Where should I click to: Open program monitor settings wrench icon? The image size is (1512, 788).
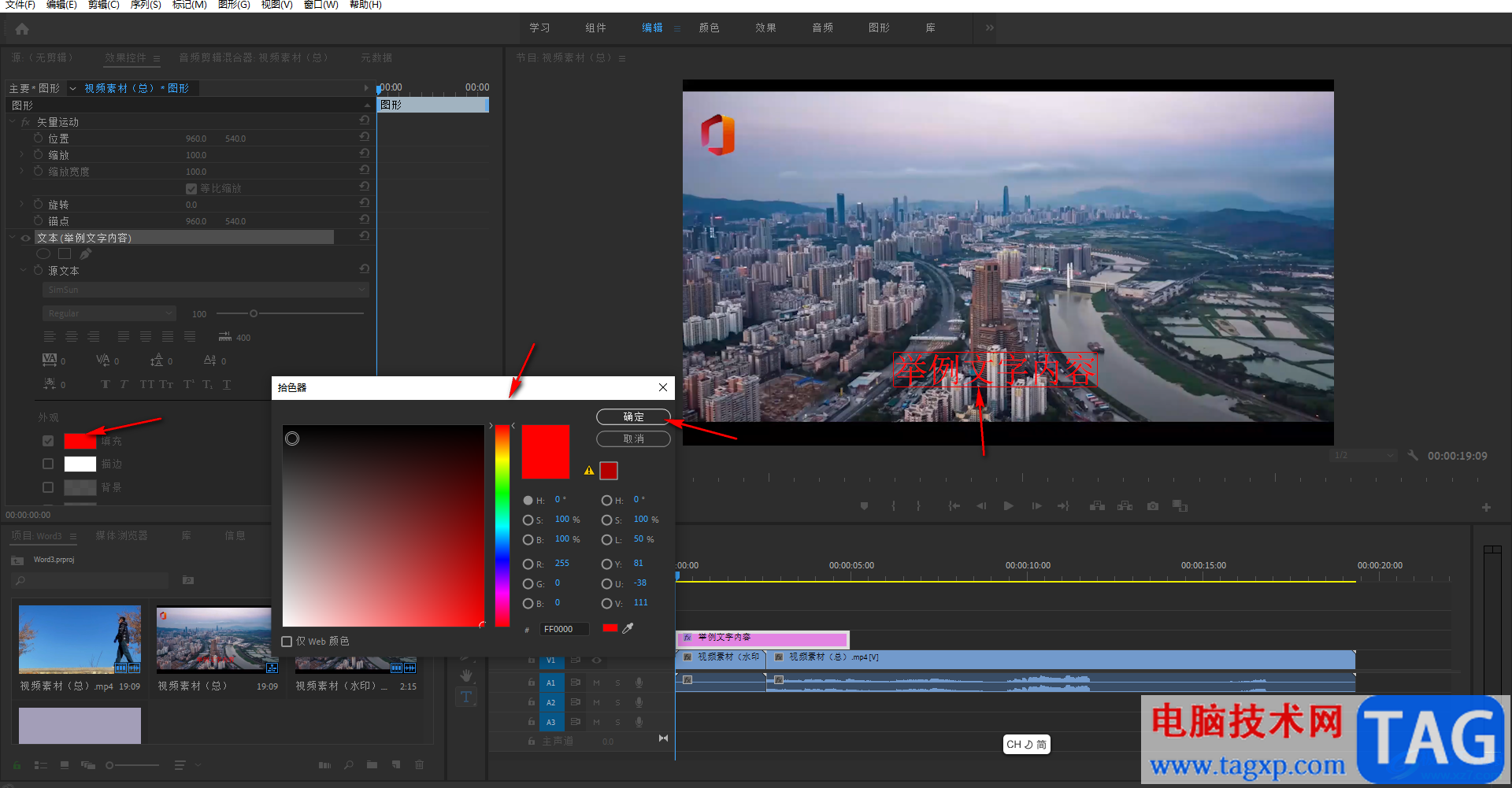1413,455
